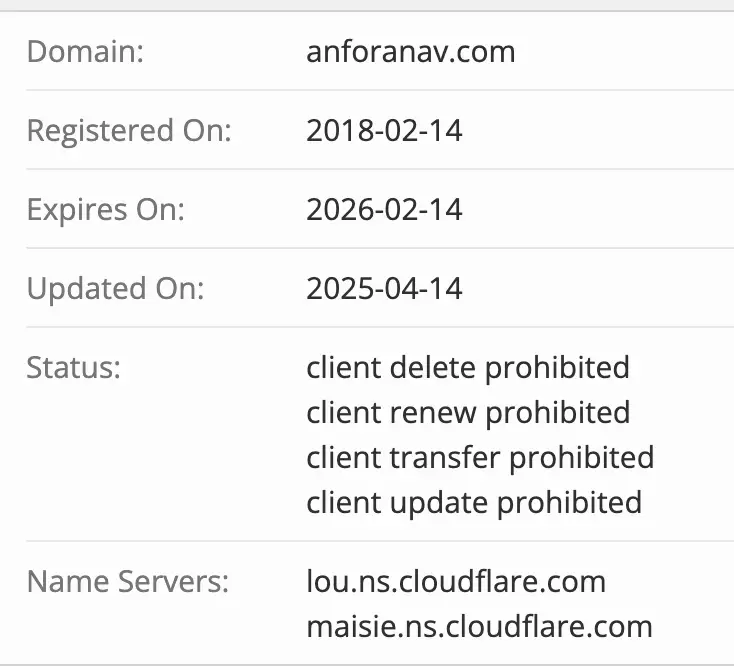The width and height of the screenshot is (734, 668).
Task: Select the anforanav.com domain value
Action: pos(411,51)
